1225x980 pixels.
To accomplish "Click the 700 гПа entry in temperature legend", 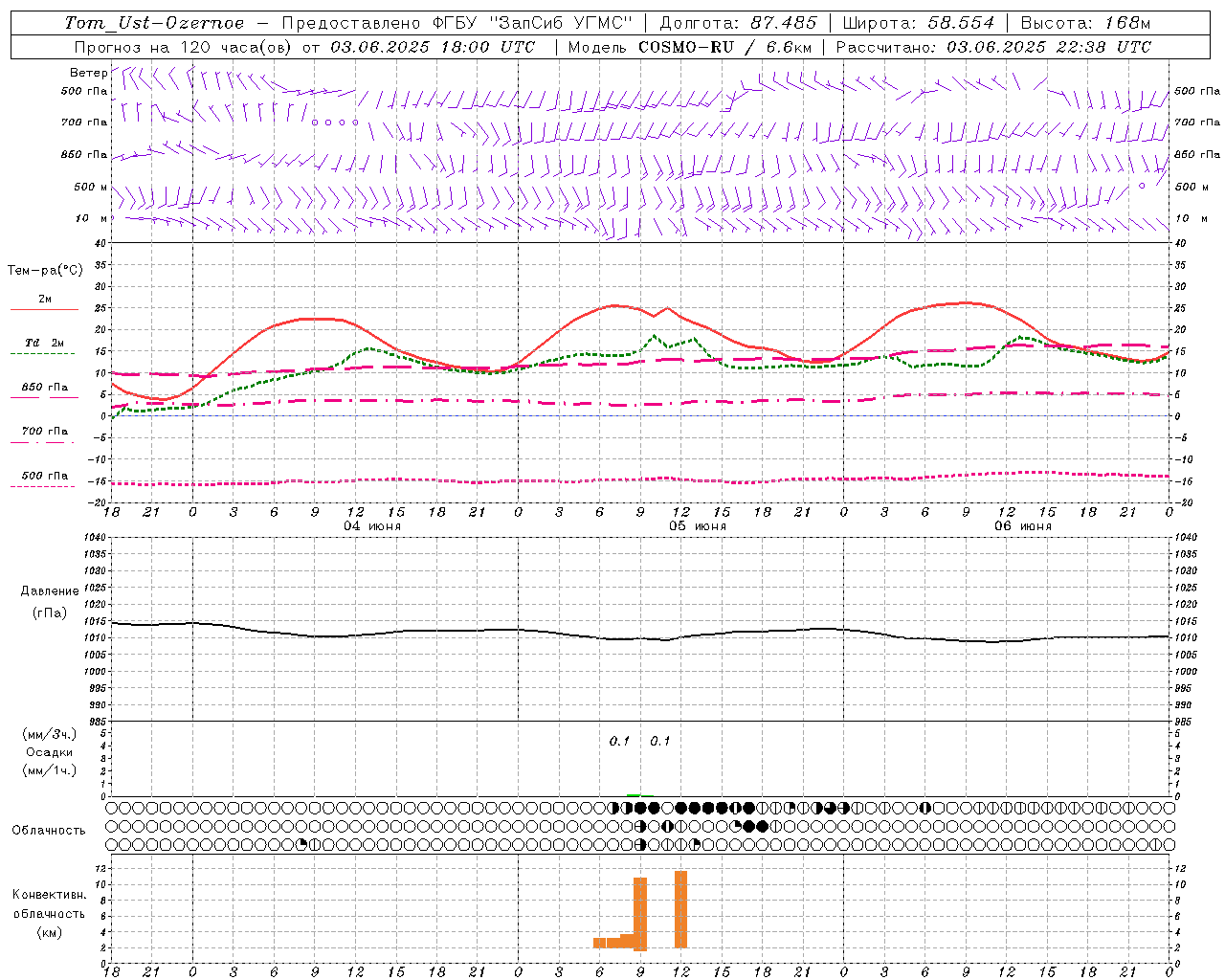I will click(x=45, y=431).
